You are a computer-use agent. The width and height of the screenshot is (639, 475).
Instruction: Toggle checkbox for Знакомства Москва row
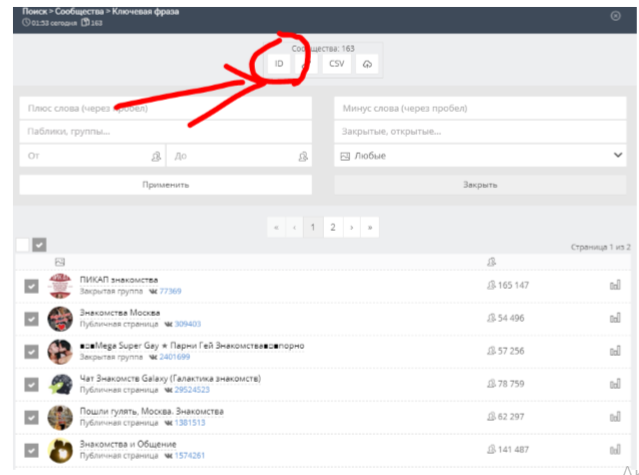pos(32,319)
